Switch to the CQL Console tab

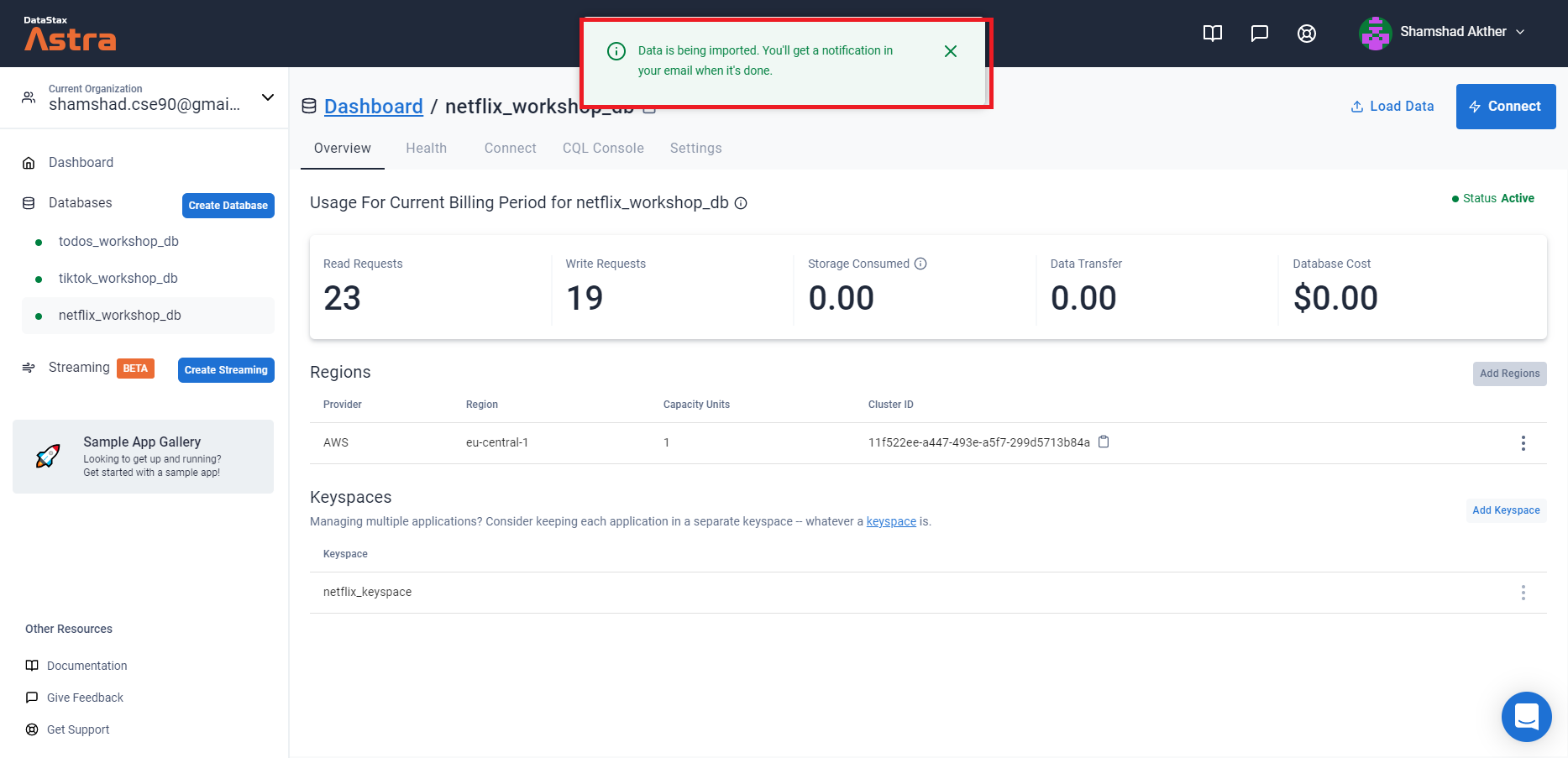click(602, 148)
